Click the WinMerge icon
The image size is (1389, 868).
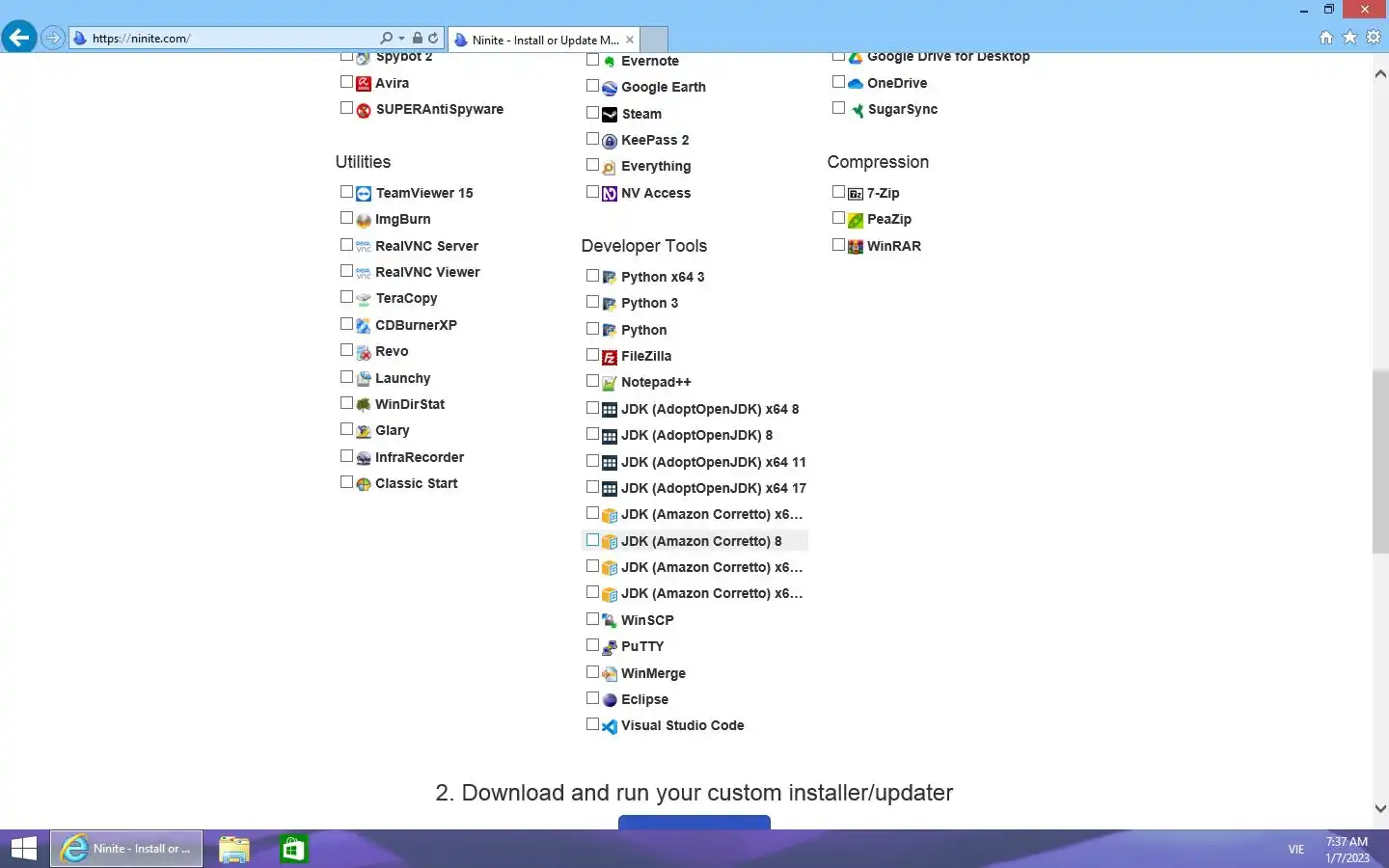[610, 674]
